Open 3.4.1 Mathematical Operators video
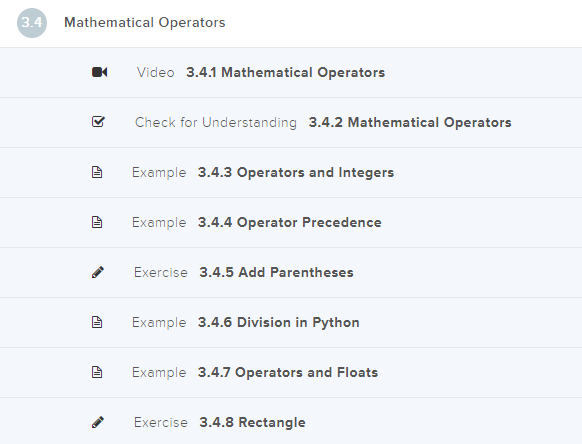 click(285, 72)
